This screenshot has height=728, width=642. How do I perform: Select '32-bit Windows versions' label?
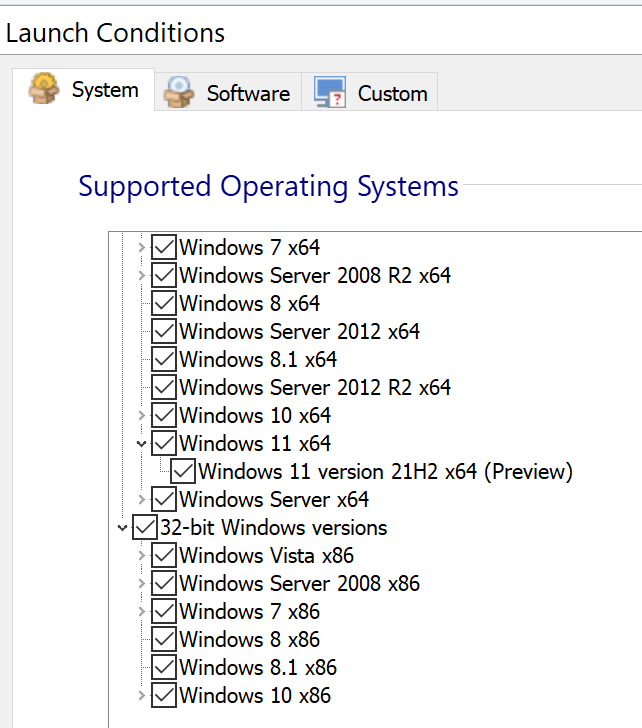coord(274,527)
